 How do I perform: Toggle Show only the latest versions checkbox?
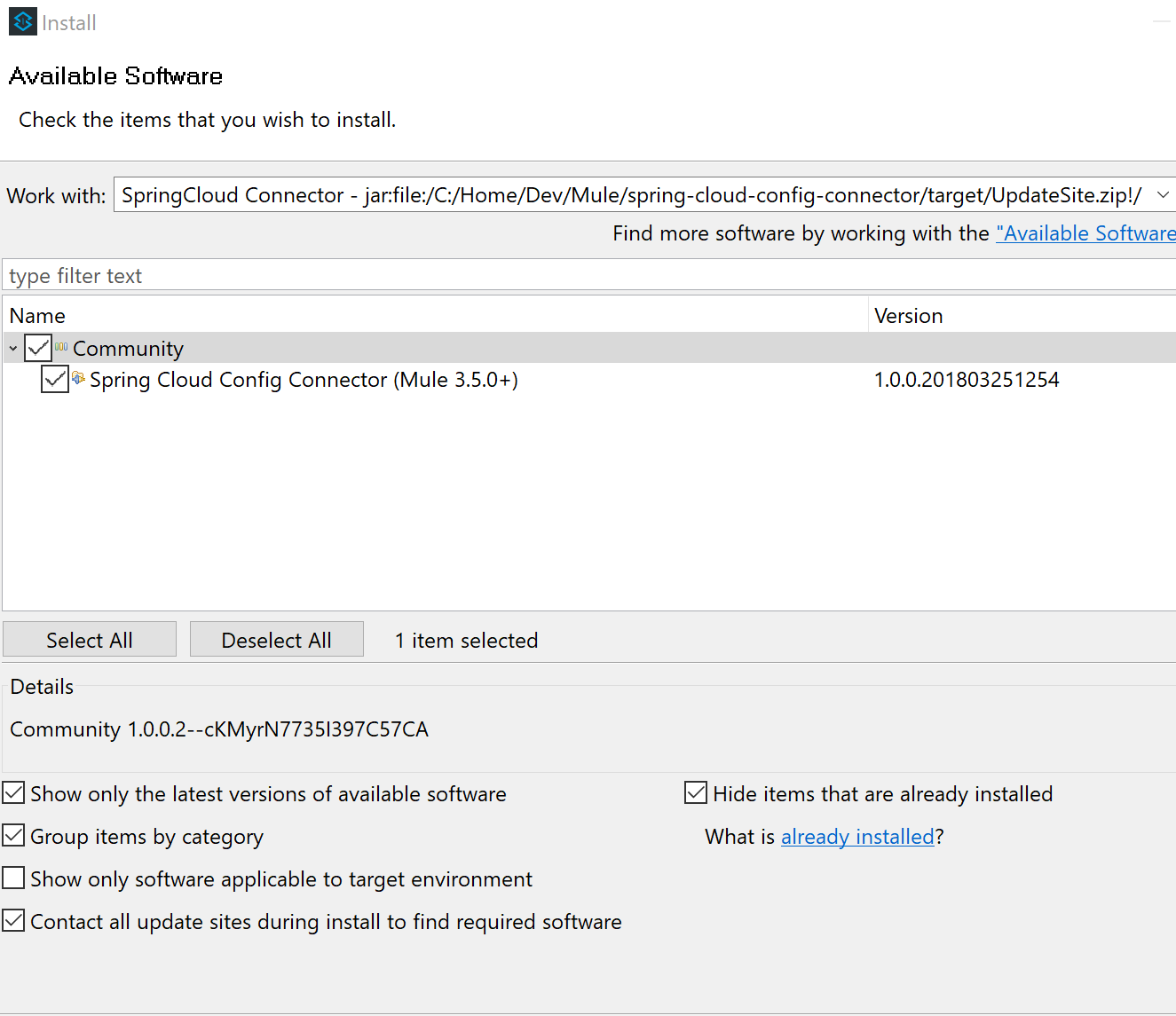[14, 793]
